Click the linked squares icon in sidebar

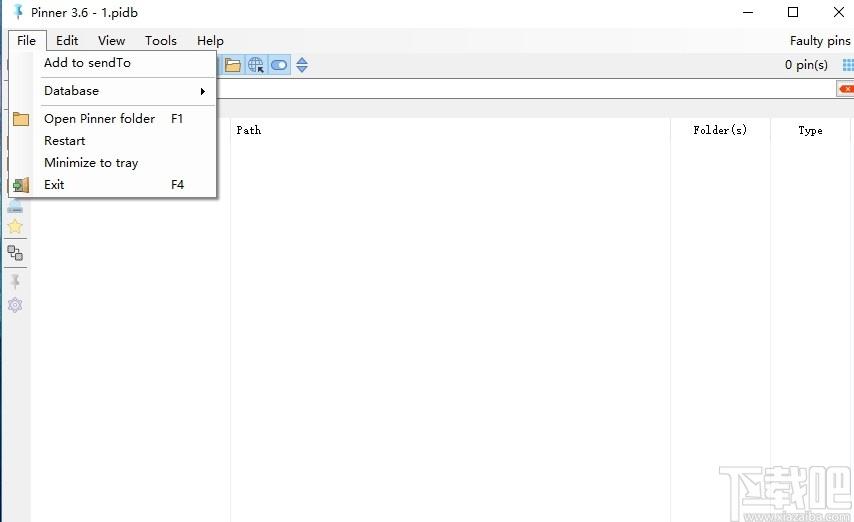pos(15,253)
